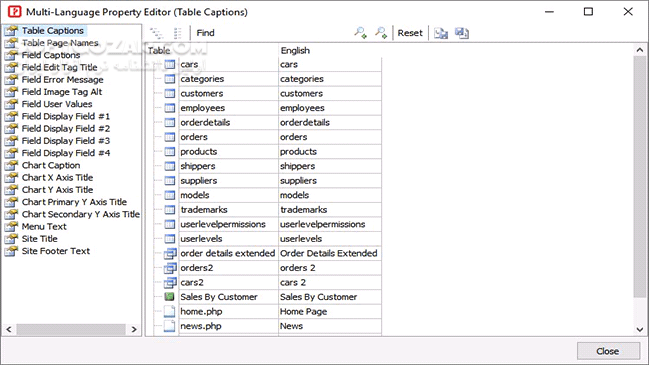
Task: Click the expand all tree icon in toolbar
Action: pos(156,33)
